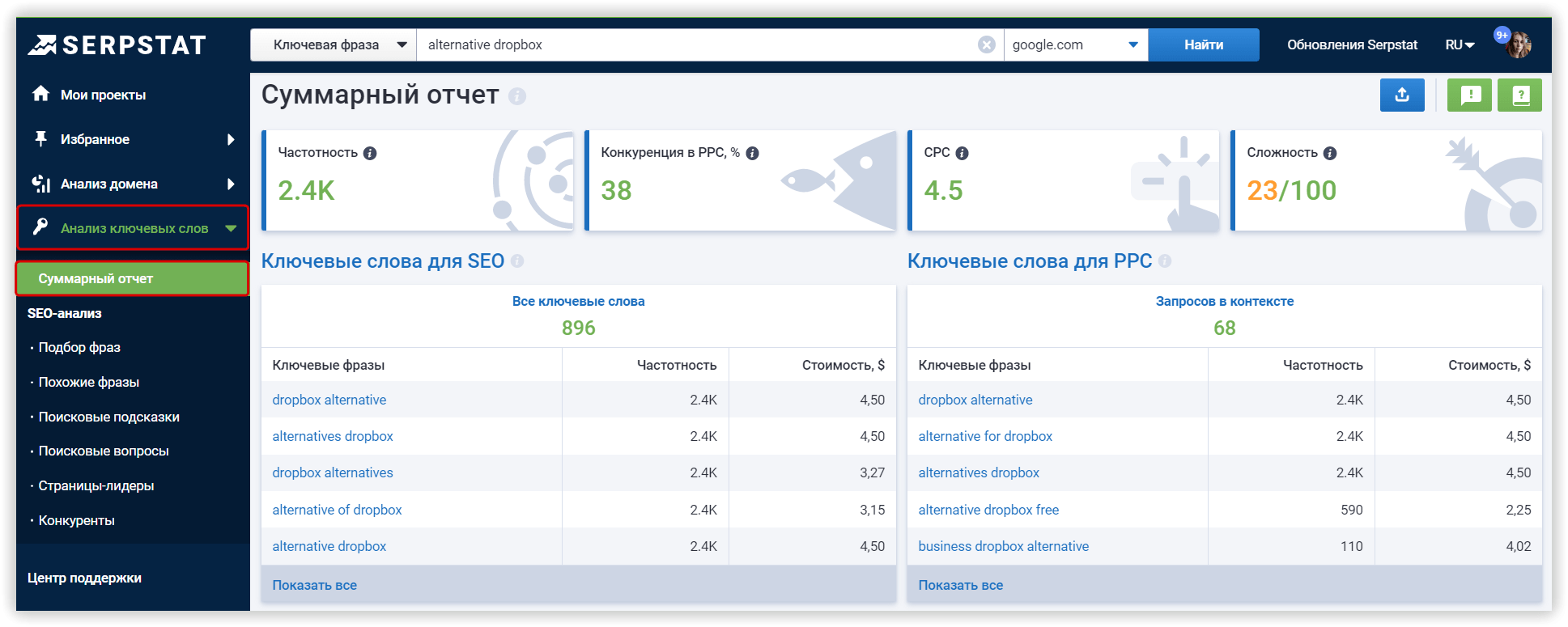Open the green feedback exclamation icon

[1469, 95]
